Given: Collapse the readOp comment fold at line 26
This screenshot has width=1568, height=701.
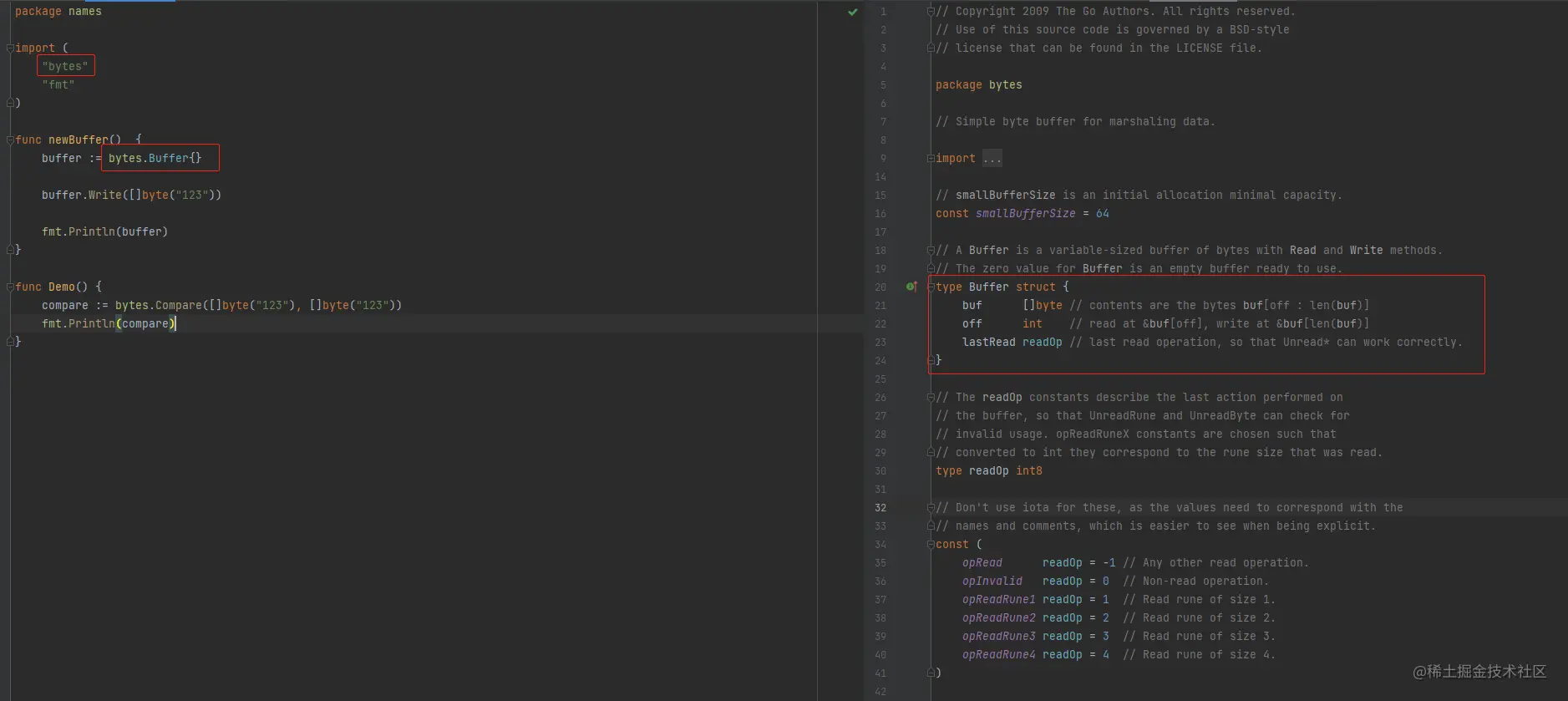Looking at the screenshot, I should point(931,398).
